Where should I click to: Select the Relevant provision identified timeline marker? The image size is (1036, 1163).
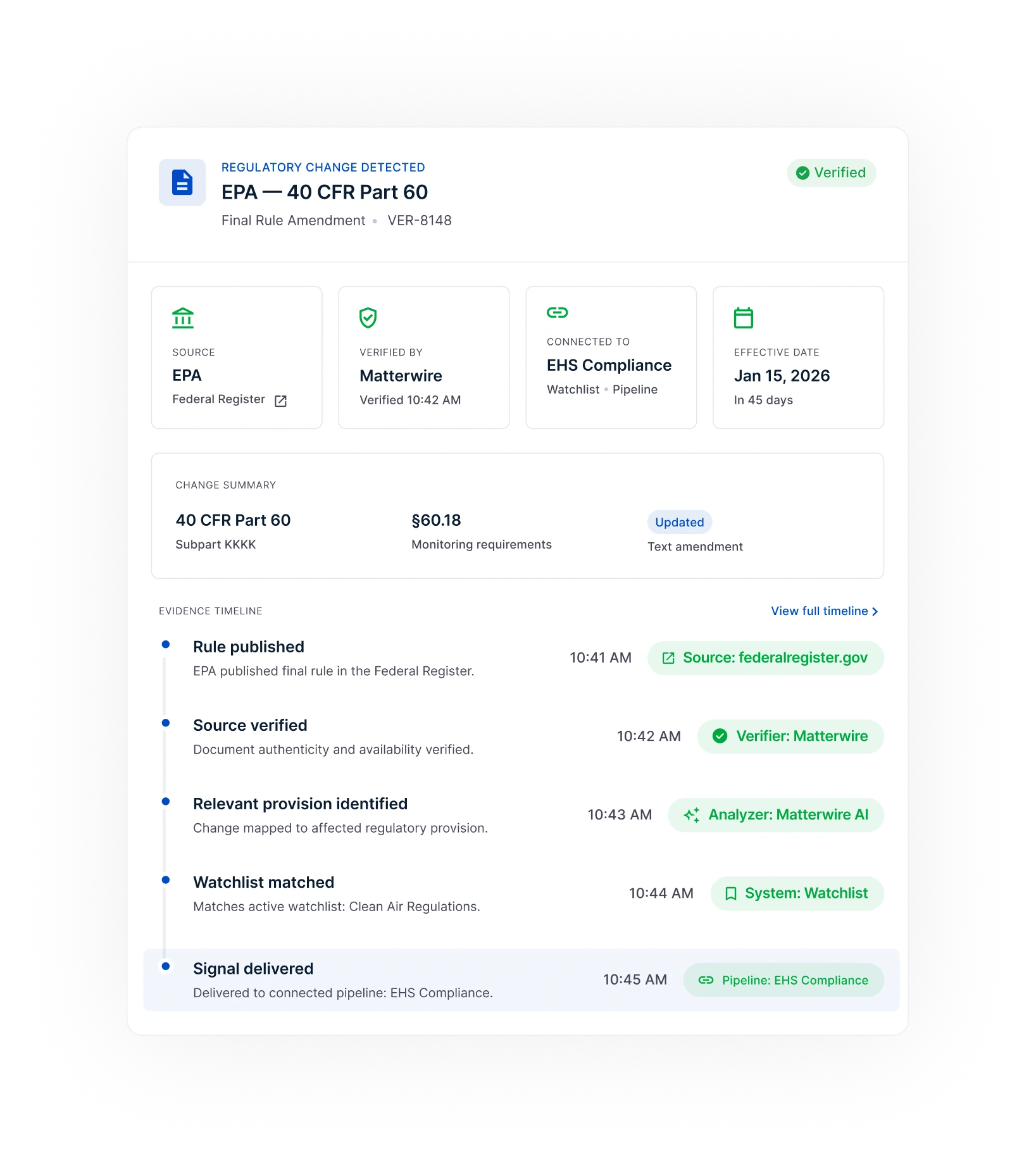click(166, 801)
